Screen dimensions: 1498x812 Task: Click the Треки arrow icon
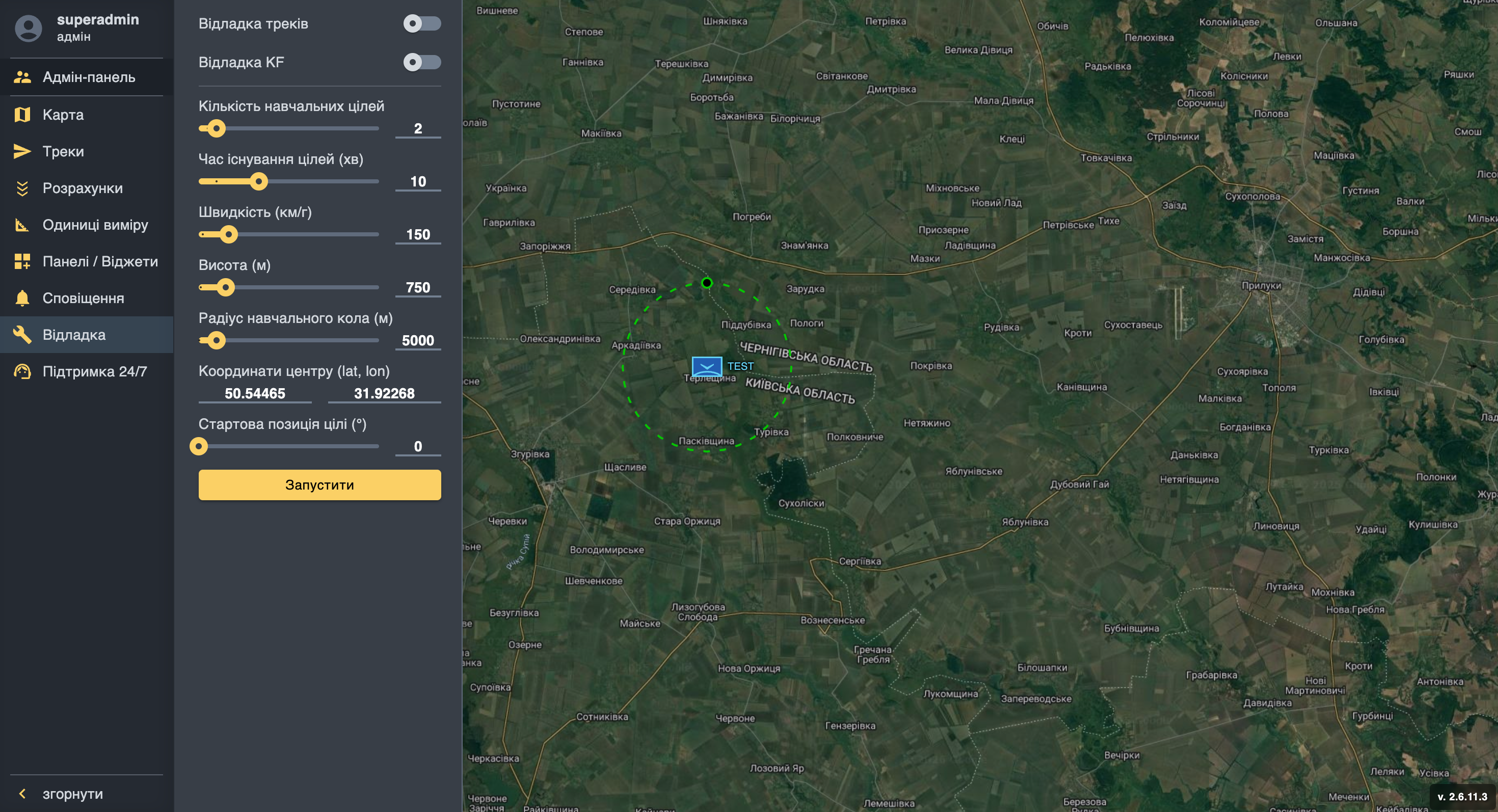click(x=22, y=152)
